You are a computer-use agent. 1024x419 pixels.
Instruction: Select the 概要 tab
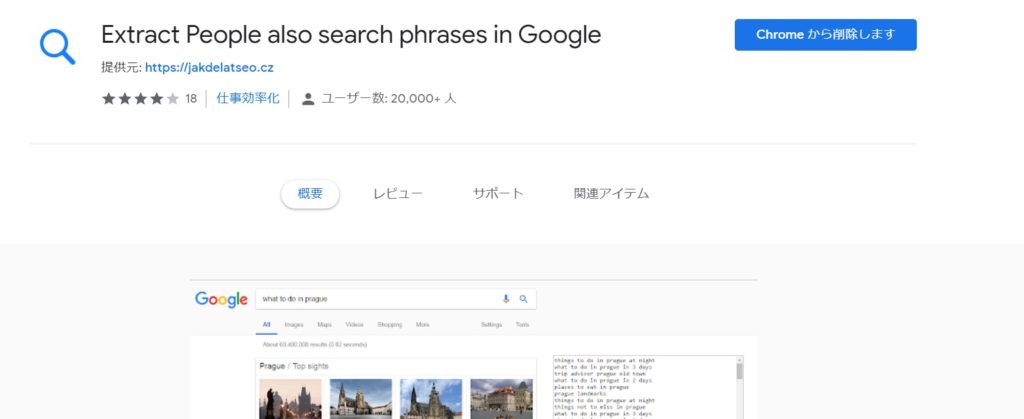tap(310, 194)
